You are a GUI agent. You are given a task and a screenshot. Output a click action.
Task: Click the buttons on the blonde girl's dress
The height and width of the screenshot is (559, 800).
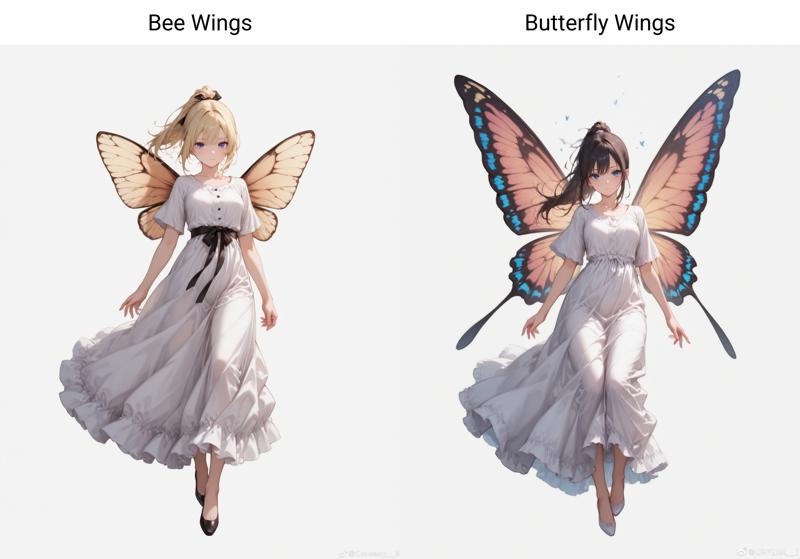[221, 202]
